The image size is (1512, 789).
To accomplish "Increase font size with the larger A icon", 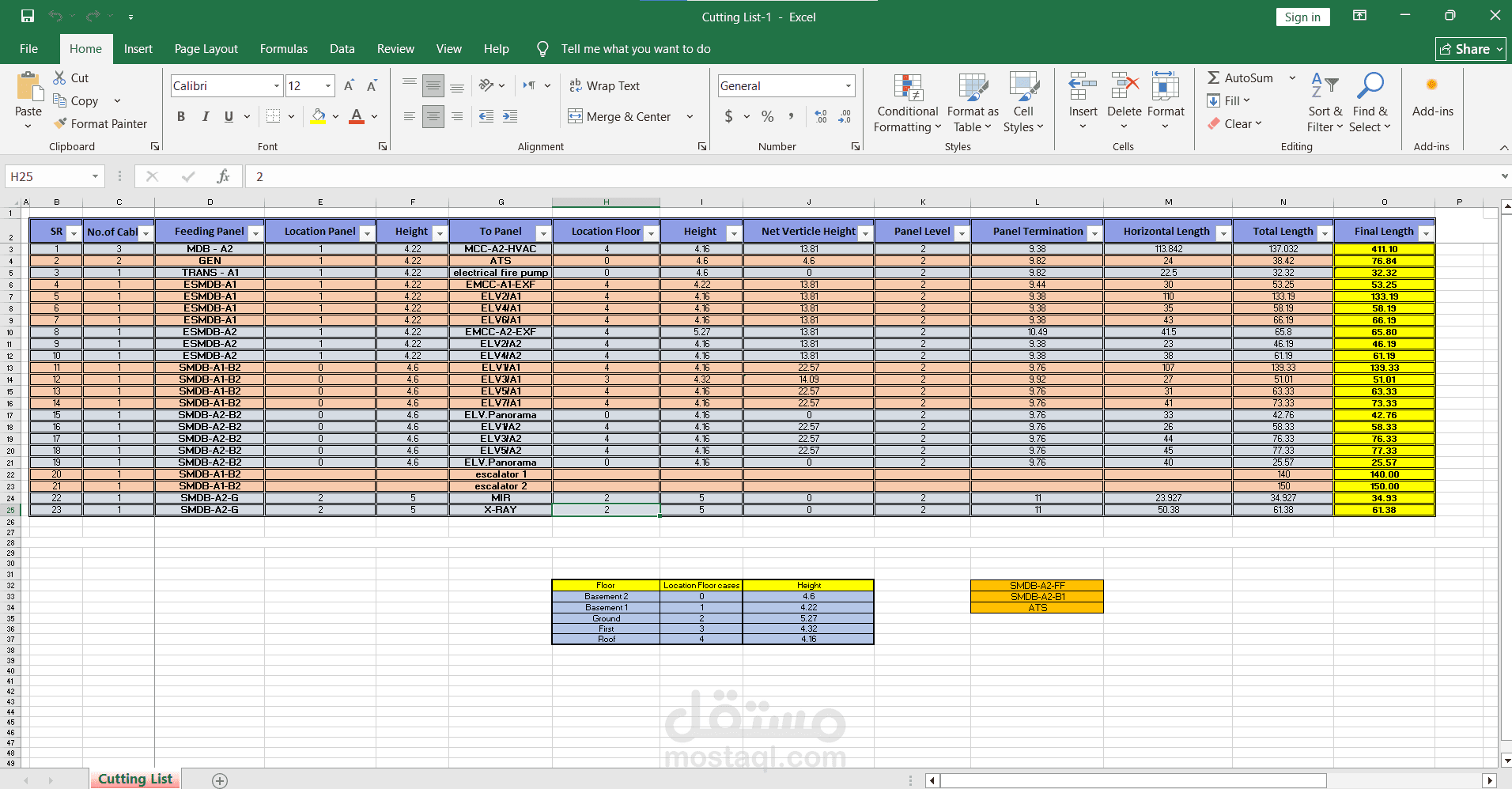I will click(x=349, y=85).
